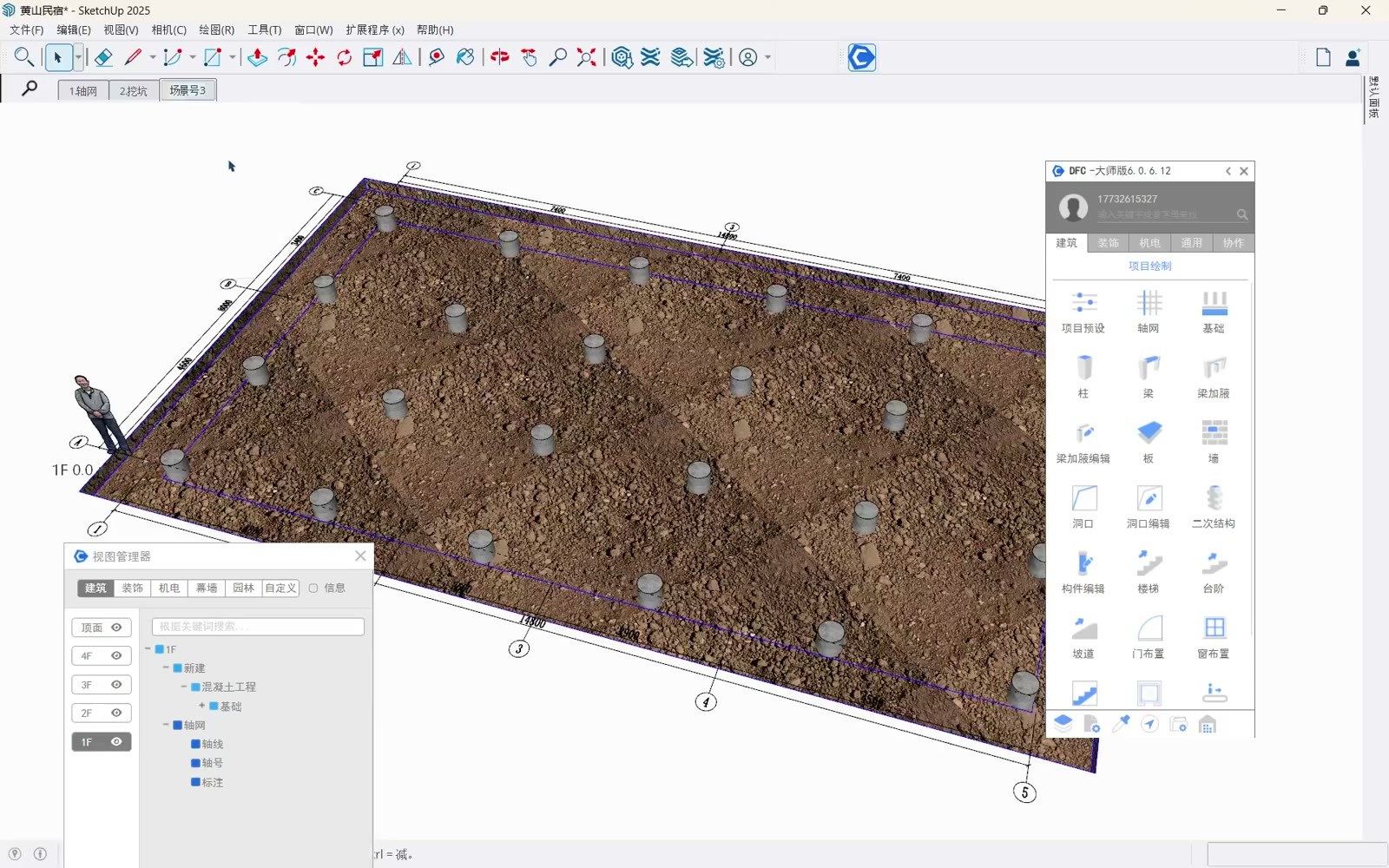Expand the 基础 tree node
Viewport: 1389px width, 868px height.
[x=202, y=706]
